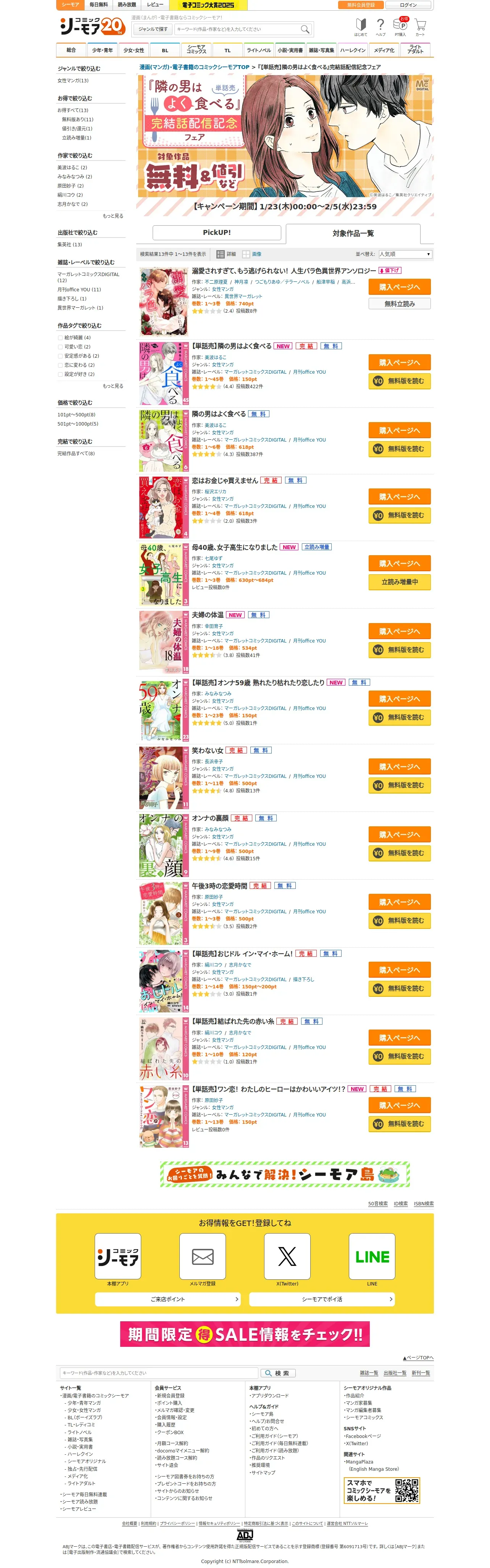Image resolution: width=490 pixels, height=1568 pixels.
Task: Select the BL category tab
Action: tap(164, 50)
